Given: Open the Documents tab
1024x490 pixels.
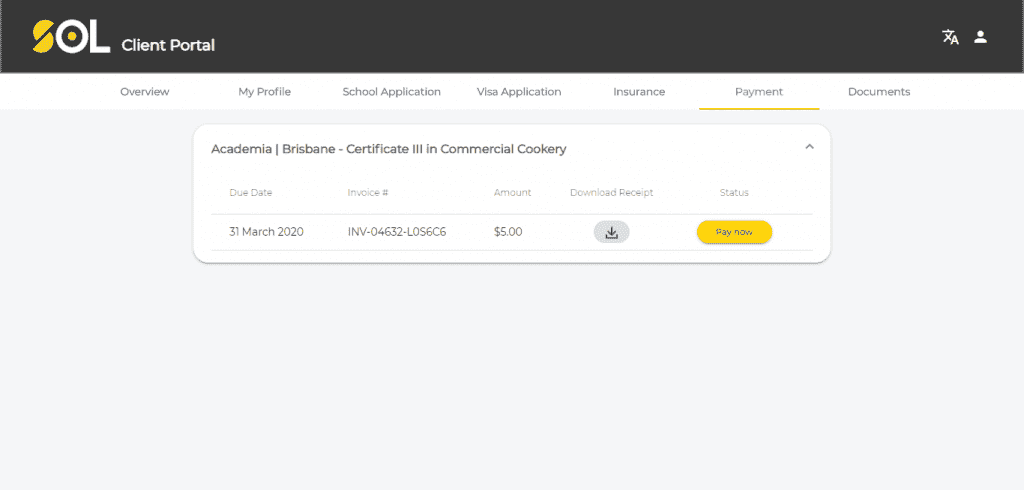Looking at the screenshot, I should 879,91.
